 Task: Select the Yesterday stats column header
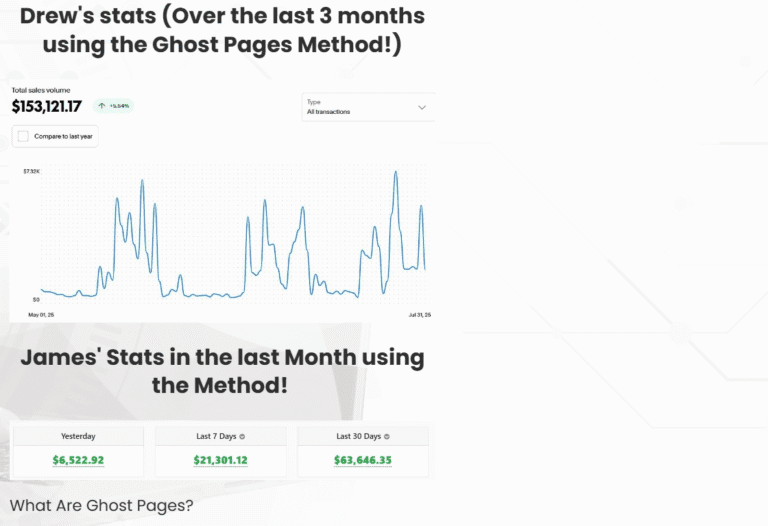pyautogui.click(x=78, y=437)
